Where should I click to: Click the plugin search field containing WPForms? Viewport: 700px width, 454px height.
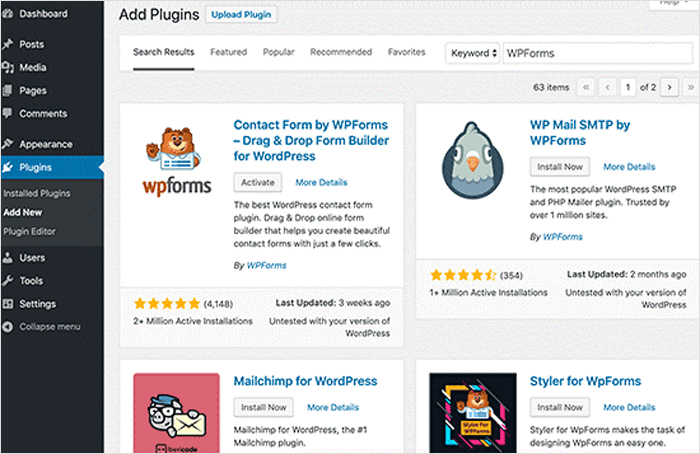598,53
